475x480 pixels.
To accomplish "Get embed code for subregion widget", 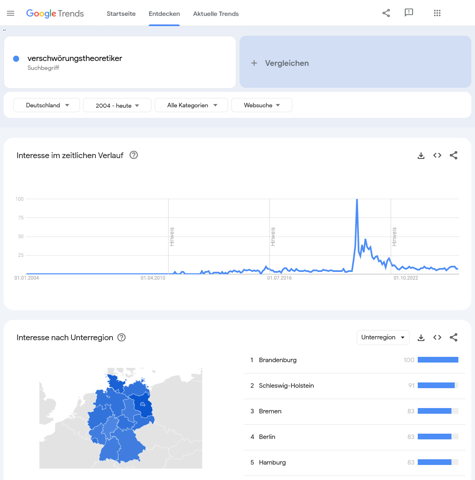I will point(437,338).
